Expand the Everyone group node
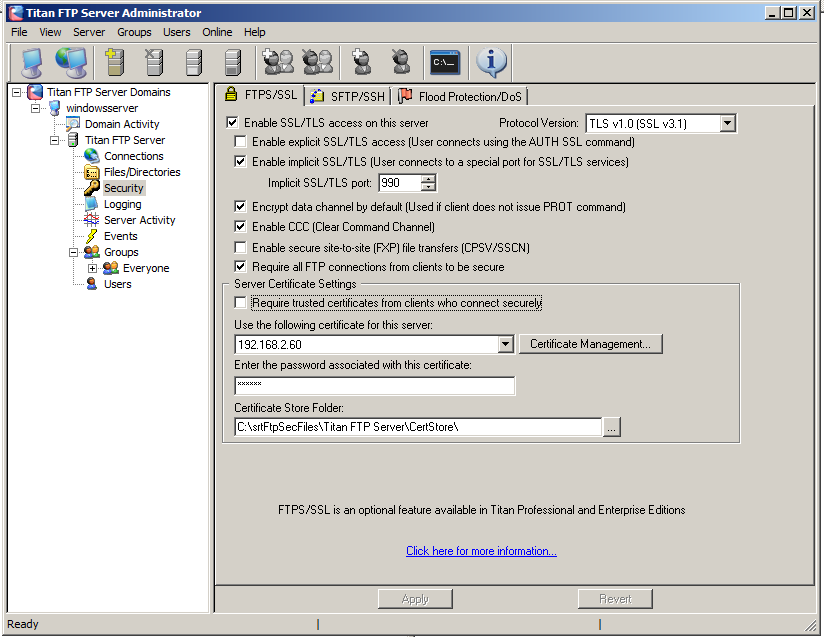 [x=92, y=269]
